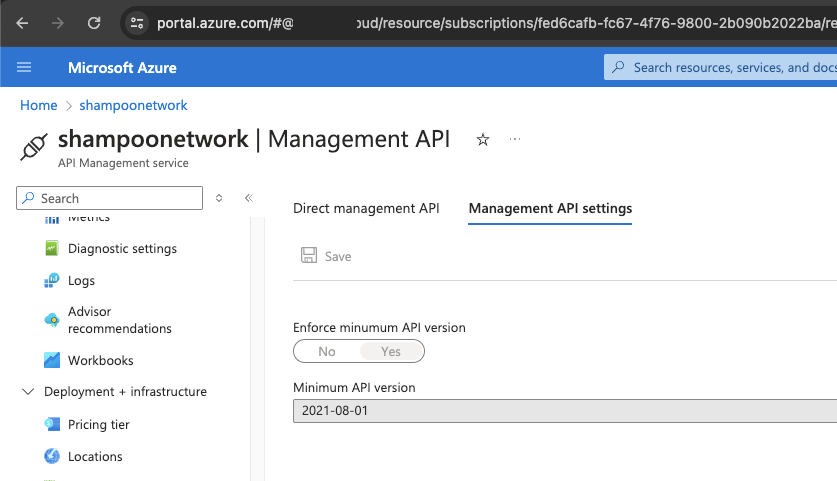
Task: Click the 'Enforce minumum API version' label
Action: point(379,327)
